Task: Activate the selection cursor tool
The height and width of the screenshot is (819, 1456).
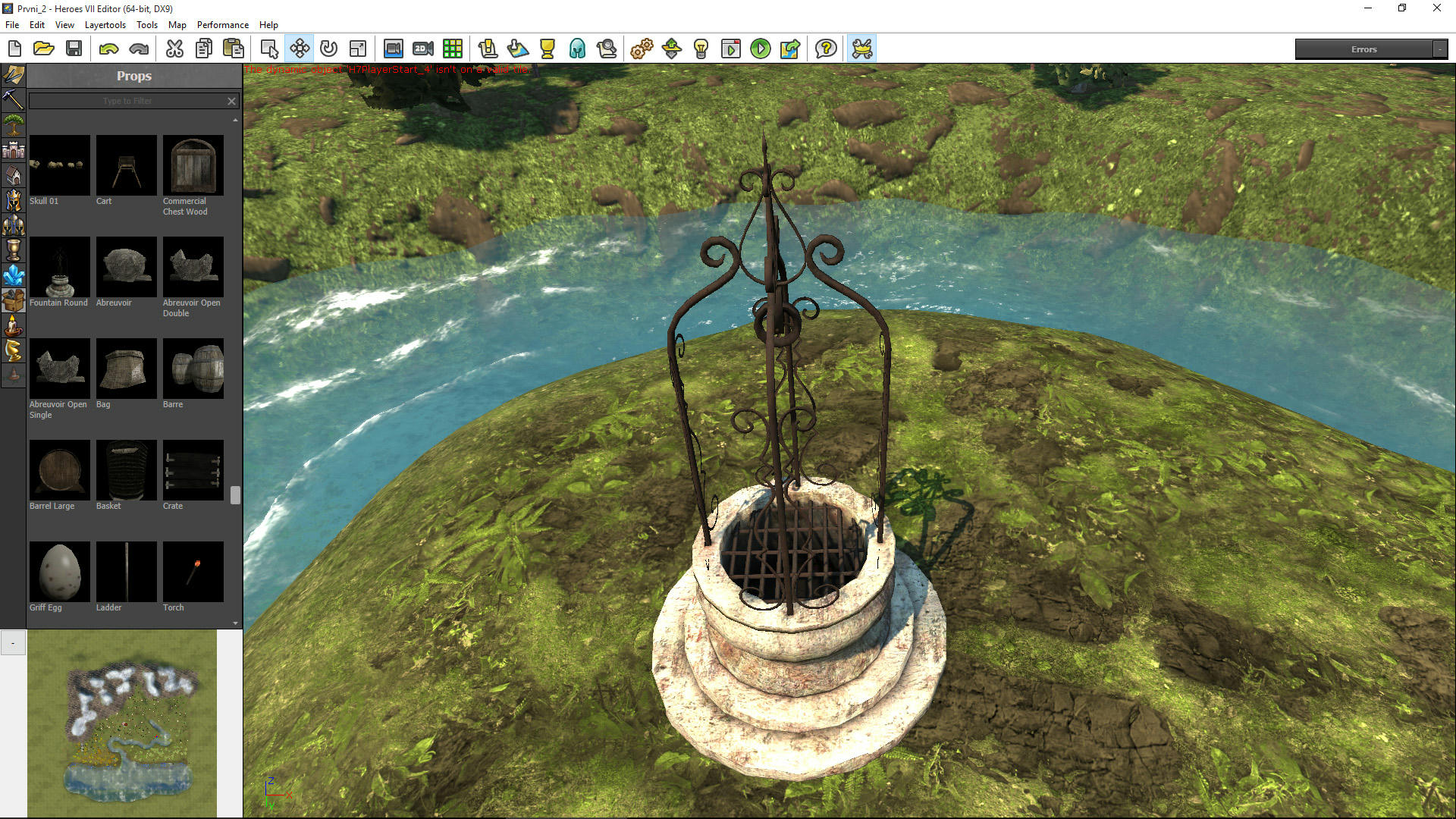Action: point(269,49)
